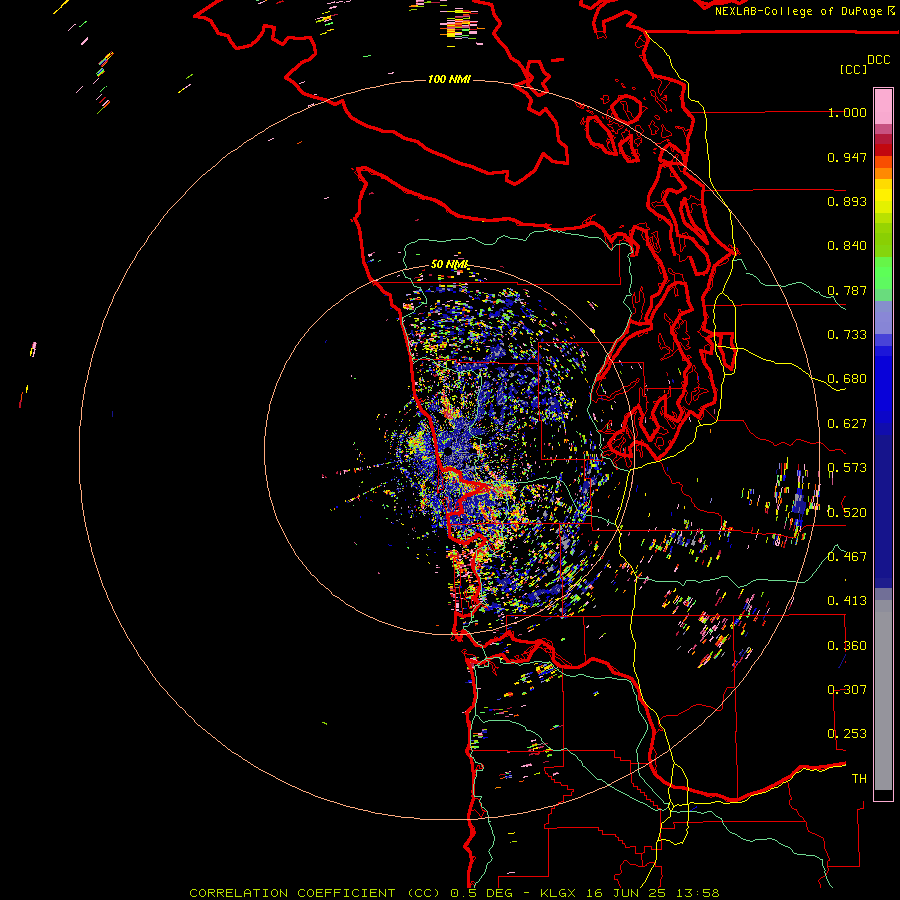900x900 pixels.
Task: Select the 0.573 legend value
Action: coord(847,468)
